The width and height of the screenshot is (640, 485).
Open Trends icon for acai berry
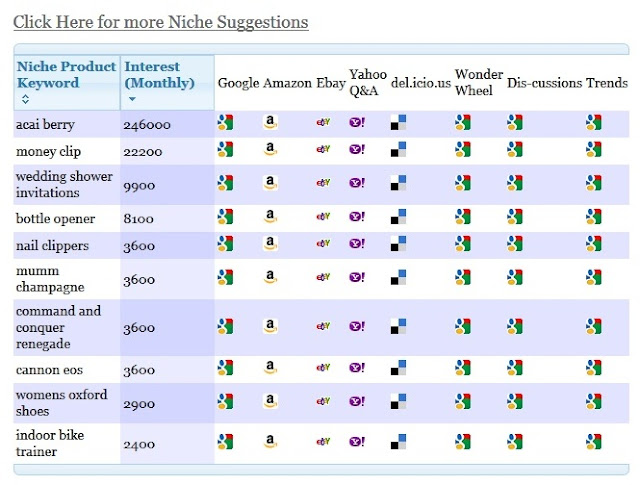593,122
